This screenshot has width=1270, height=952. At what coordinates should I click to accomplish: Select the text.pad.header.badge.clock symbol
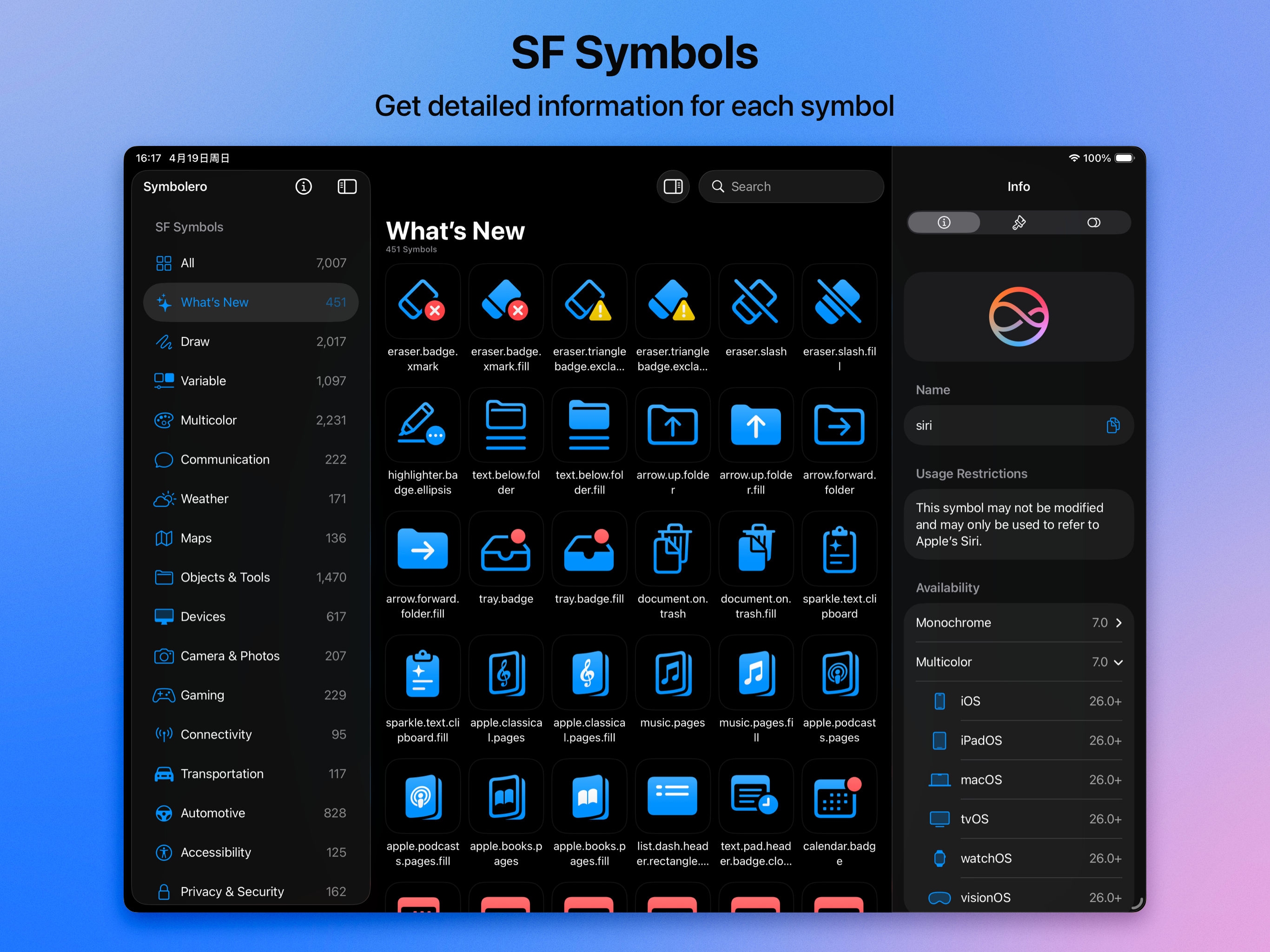pyautogui.click(x=755, y=796)
